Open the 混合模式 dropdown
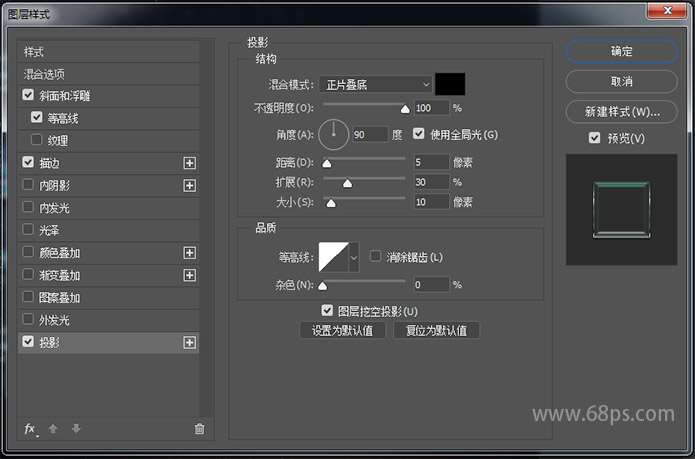This screenshot has height=459, width=695. [377, 85]
